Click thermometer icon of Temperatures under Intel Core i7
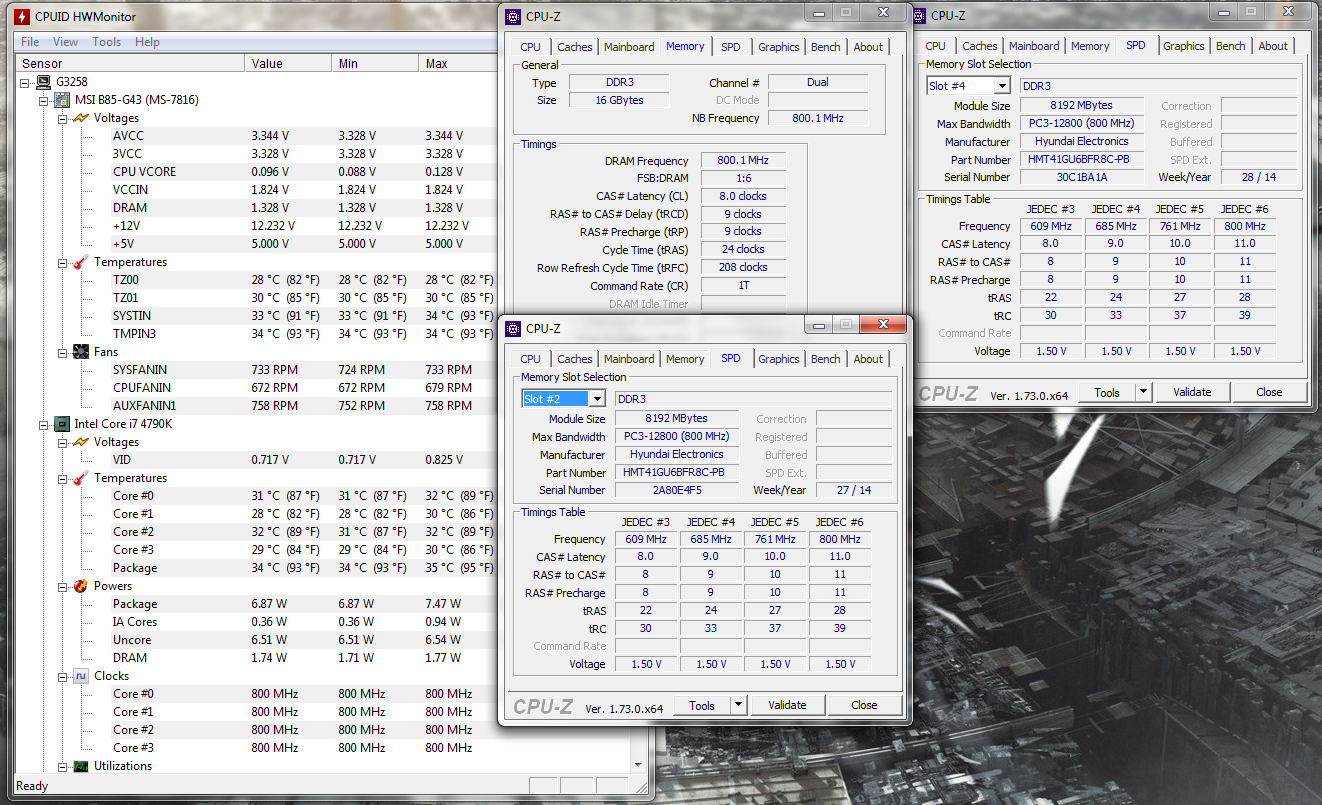The image size is (1322, 805). click(x=80, y=478)
